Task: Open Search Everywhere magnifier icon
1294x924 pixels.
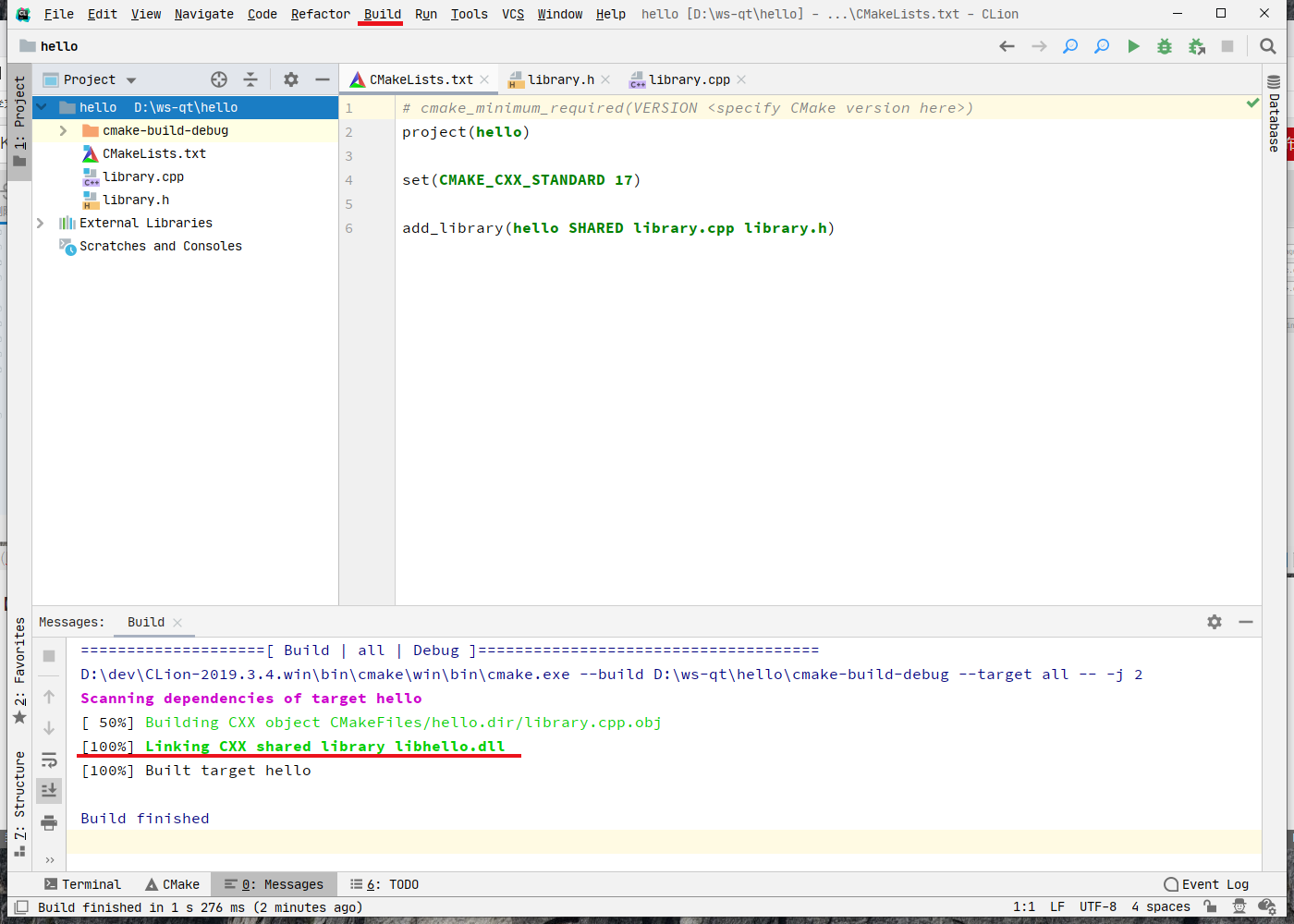Action: click(x=1268, y=46)
